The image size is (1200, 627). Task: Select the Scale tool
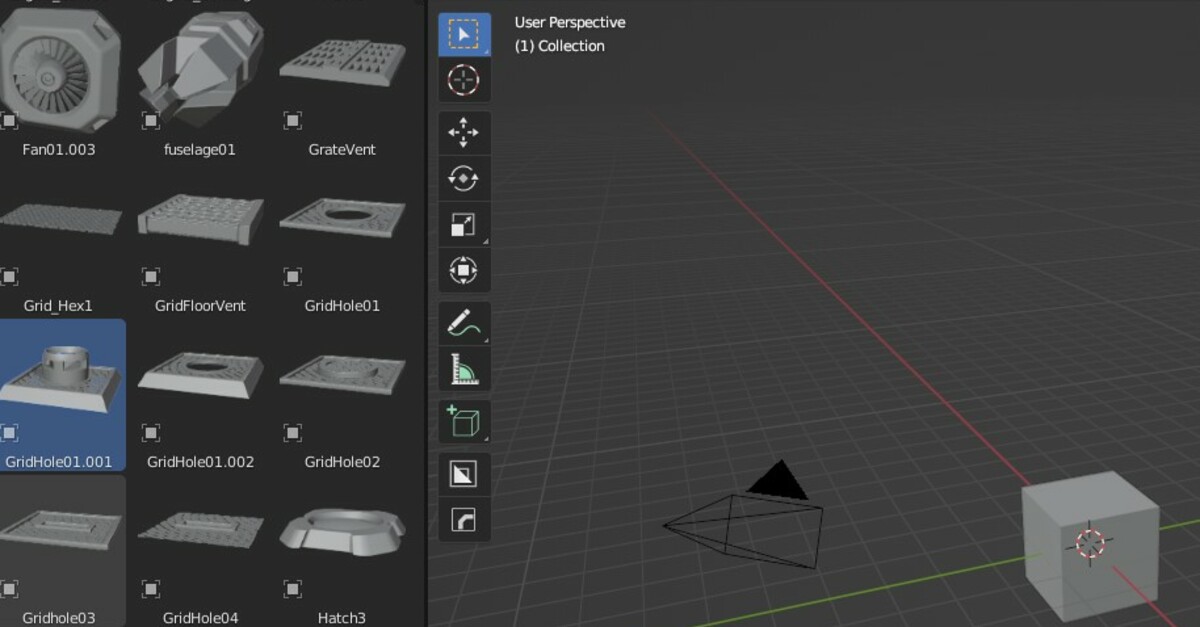click(463, 224)
